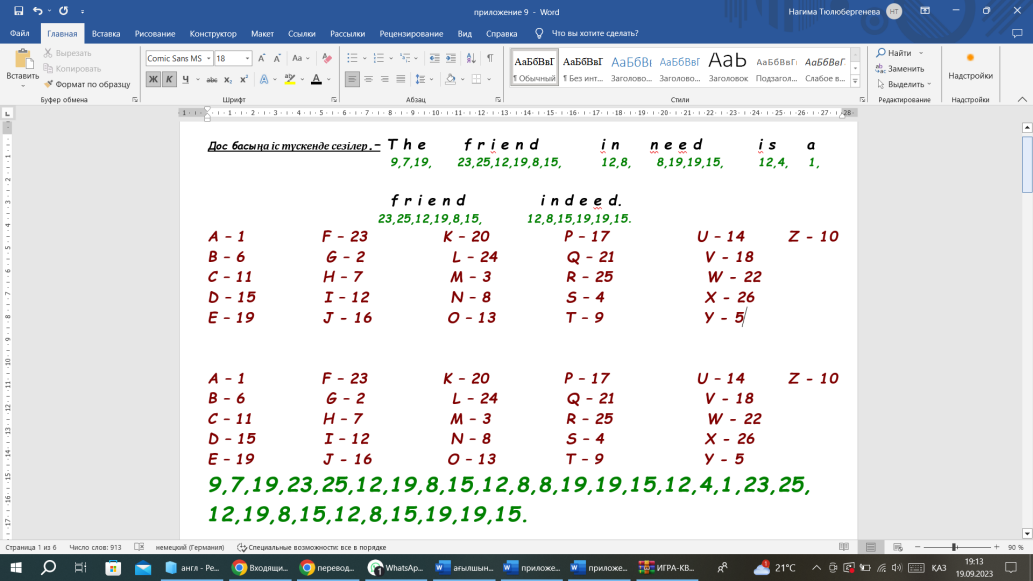
Task: Open the ribbon display options icon
Action: [925, 11]
